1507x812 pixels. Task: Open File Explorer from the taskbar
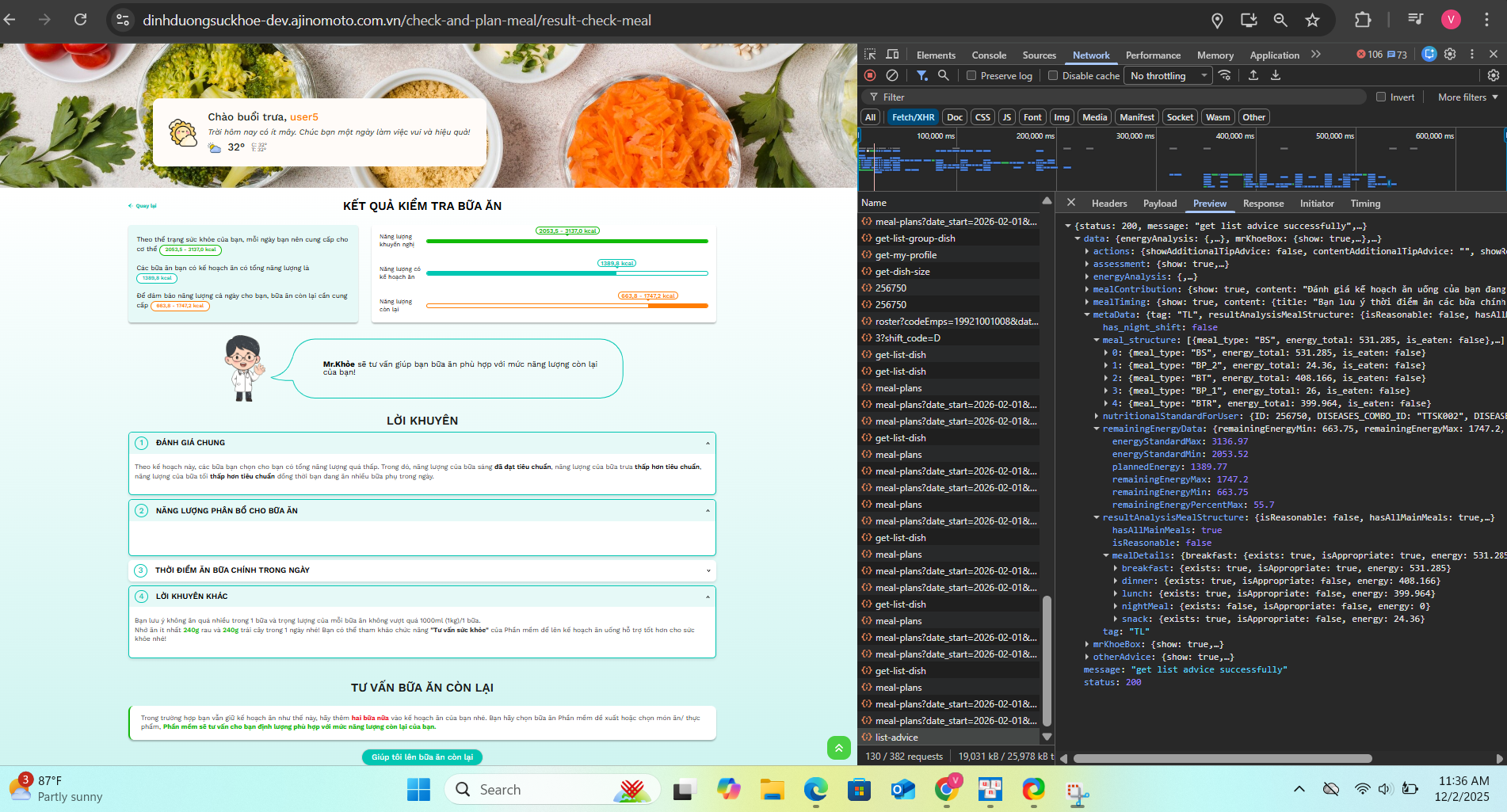pyautogui.click(x=772, y=790)
